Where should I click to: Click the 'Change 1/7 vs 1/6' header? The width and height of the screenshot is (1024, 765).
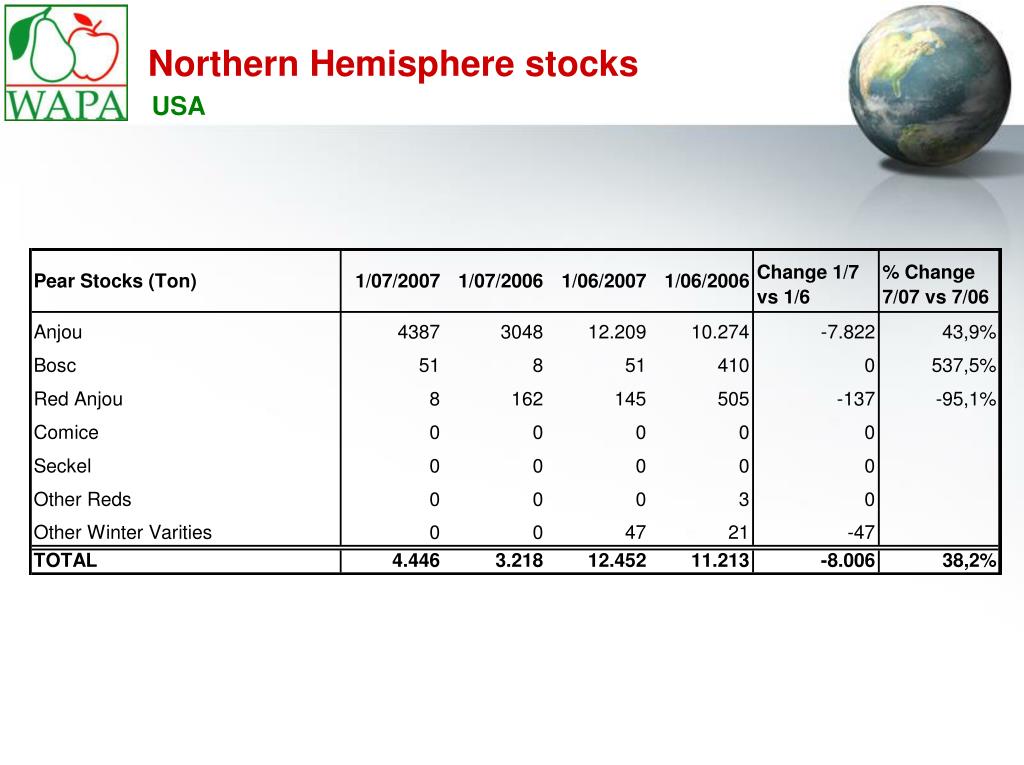[x=808, y=284]
